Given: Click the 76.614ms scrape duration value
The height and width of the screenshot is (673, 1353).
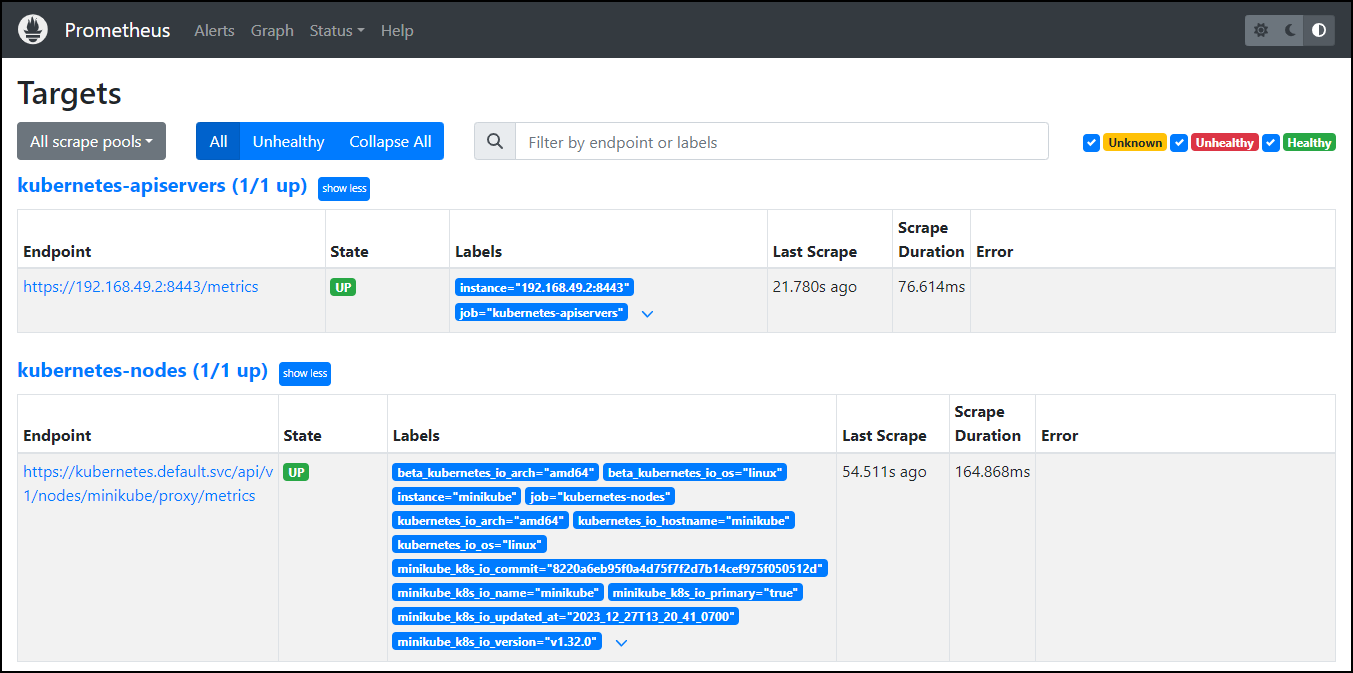Looking at the screenshot, I should [x=932, y=287].
